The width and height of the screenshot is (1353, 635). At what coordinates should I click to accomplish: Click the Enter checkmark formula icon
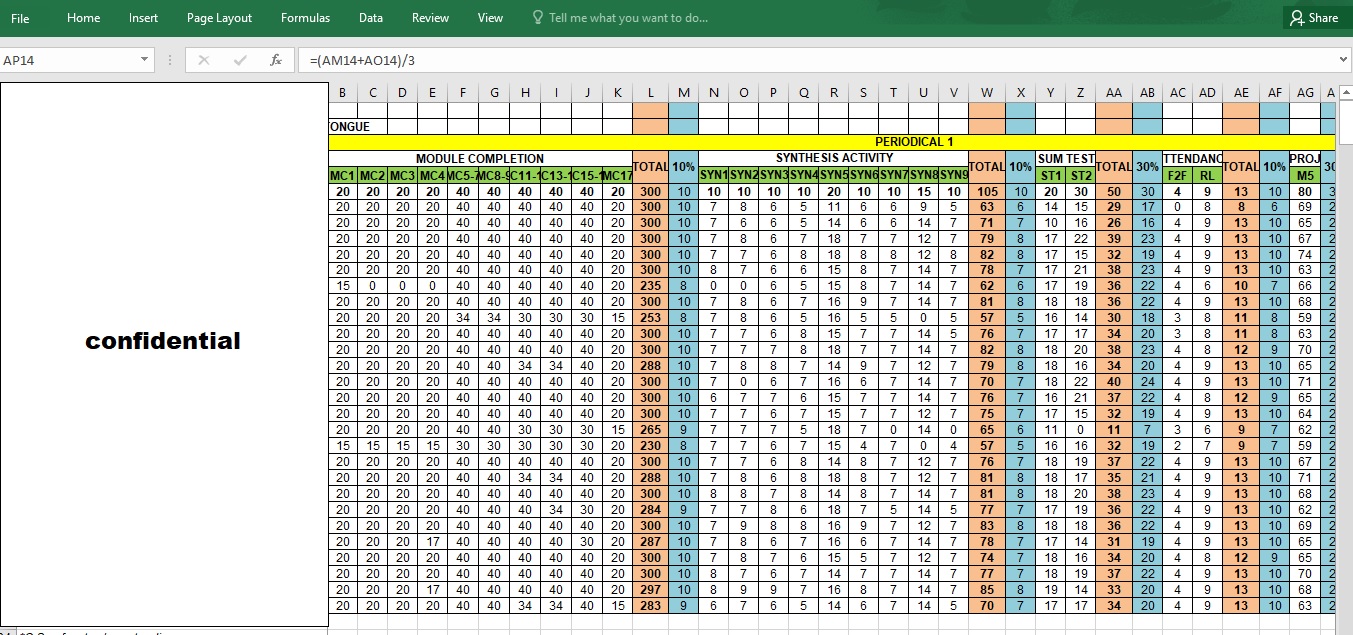[240, 60]
